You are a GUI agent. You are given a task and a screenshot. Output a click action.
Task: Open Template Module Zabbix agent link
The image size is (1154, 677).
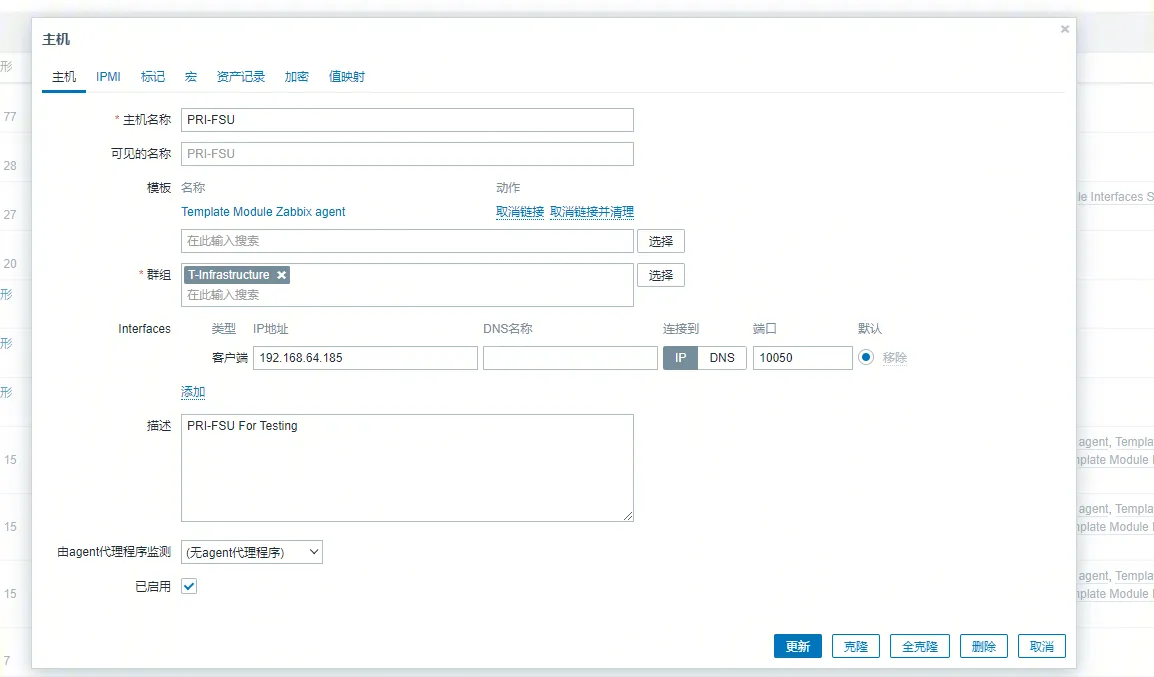pos(263,212)
